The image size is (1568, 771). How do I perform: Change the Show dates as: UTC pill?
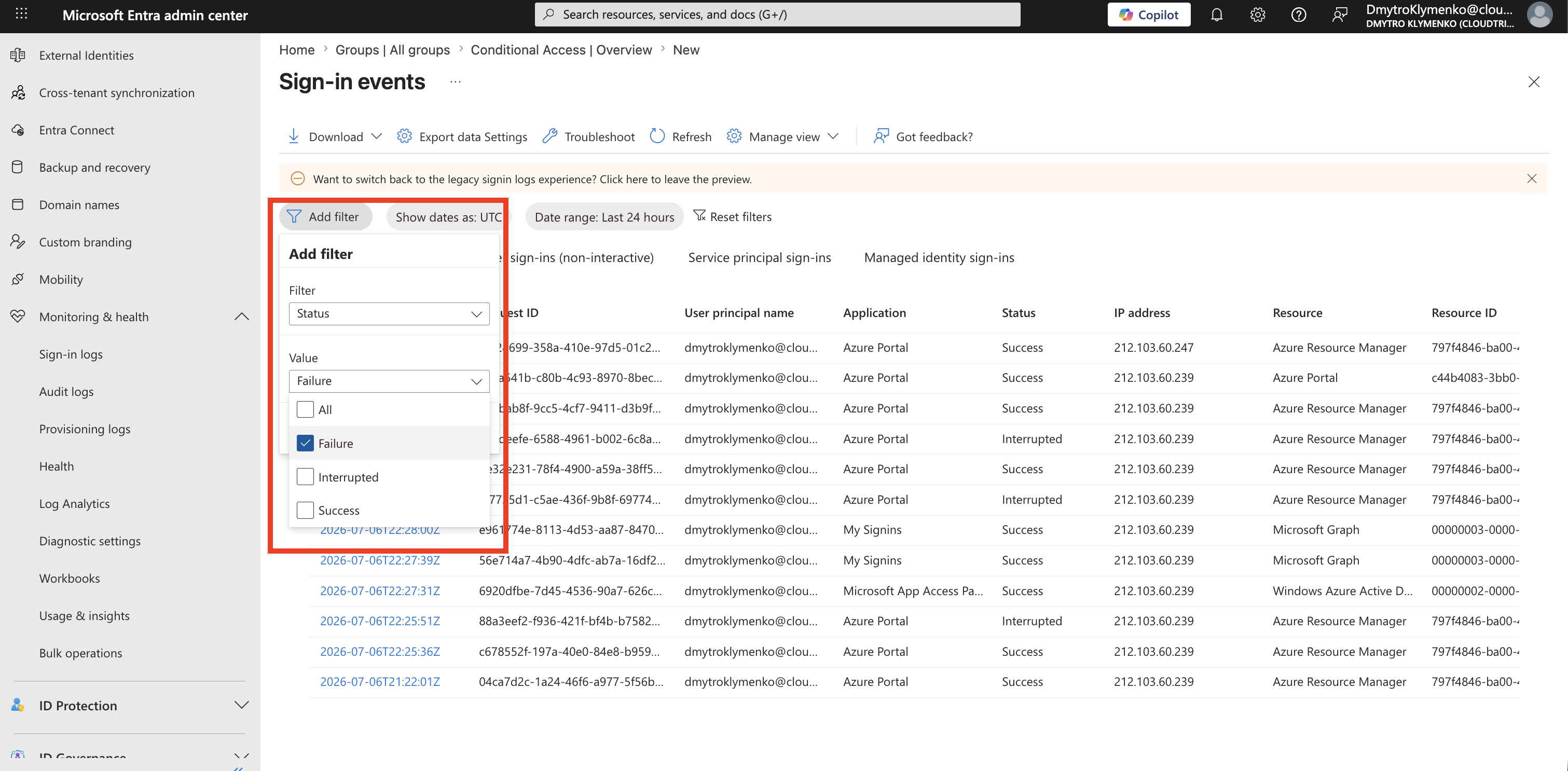[448, 217]
